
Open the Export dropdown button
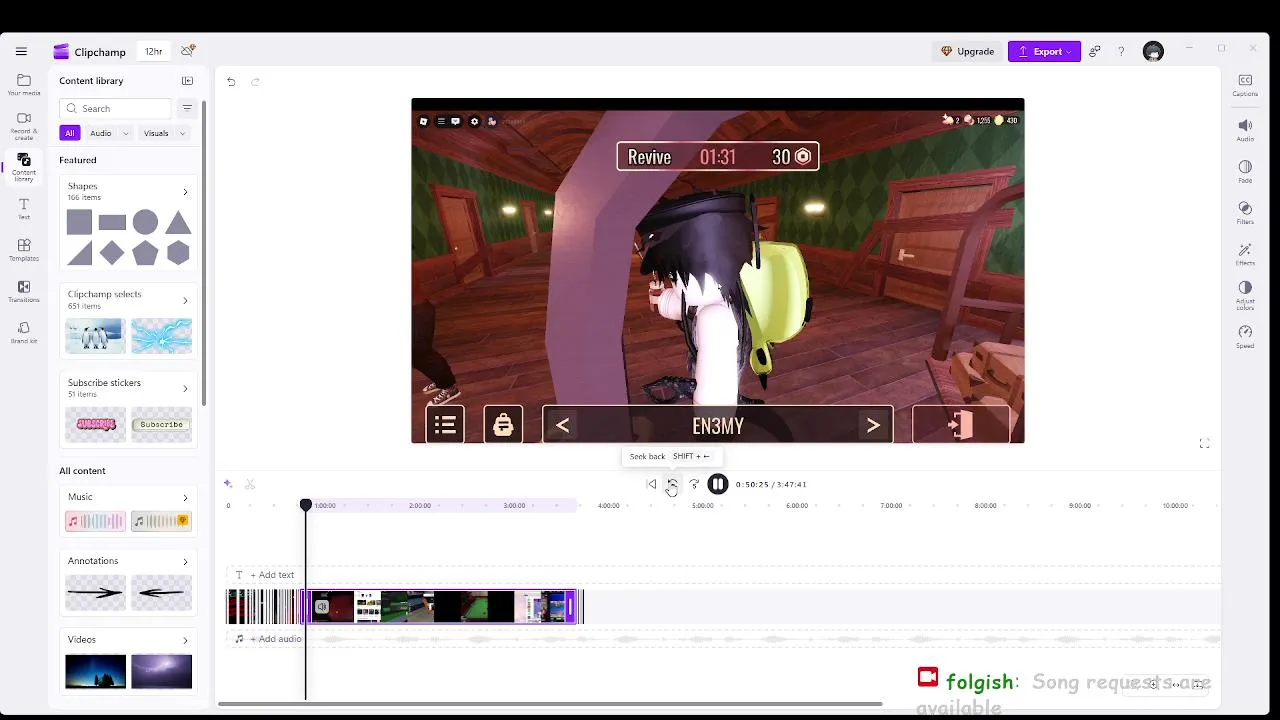click(x=1044, y=51)
